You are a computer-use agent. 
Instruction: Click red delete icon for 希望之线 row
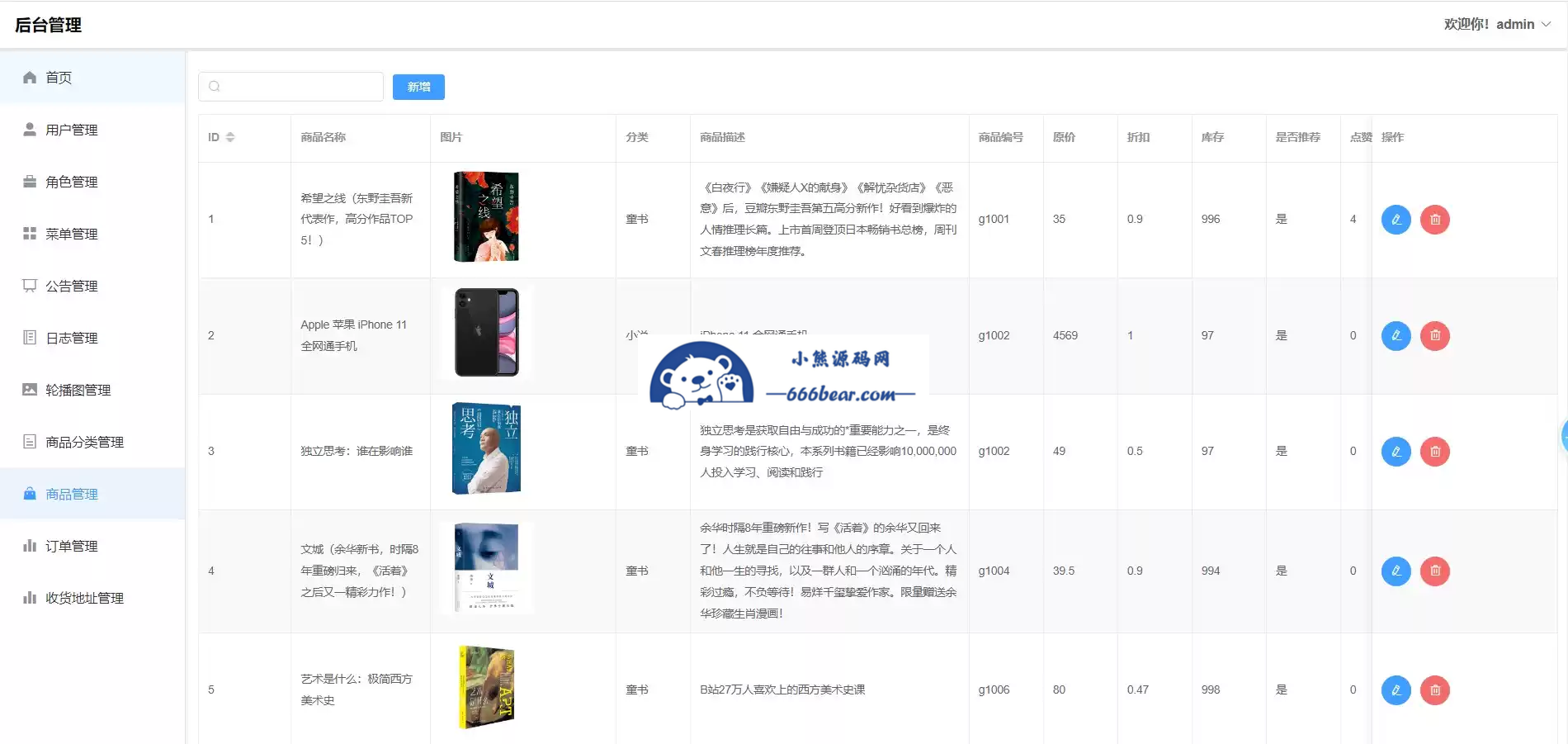tap(1434, 220)
